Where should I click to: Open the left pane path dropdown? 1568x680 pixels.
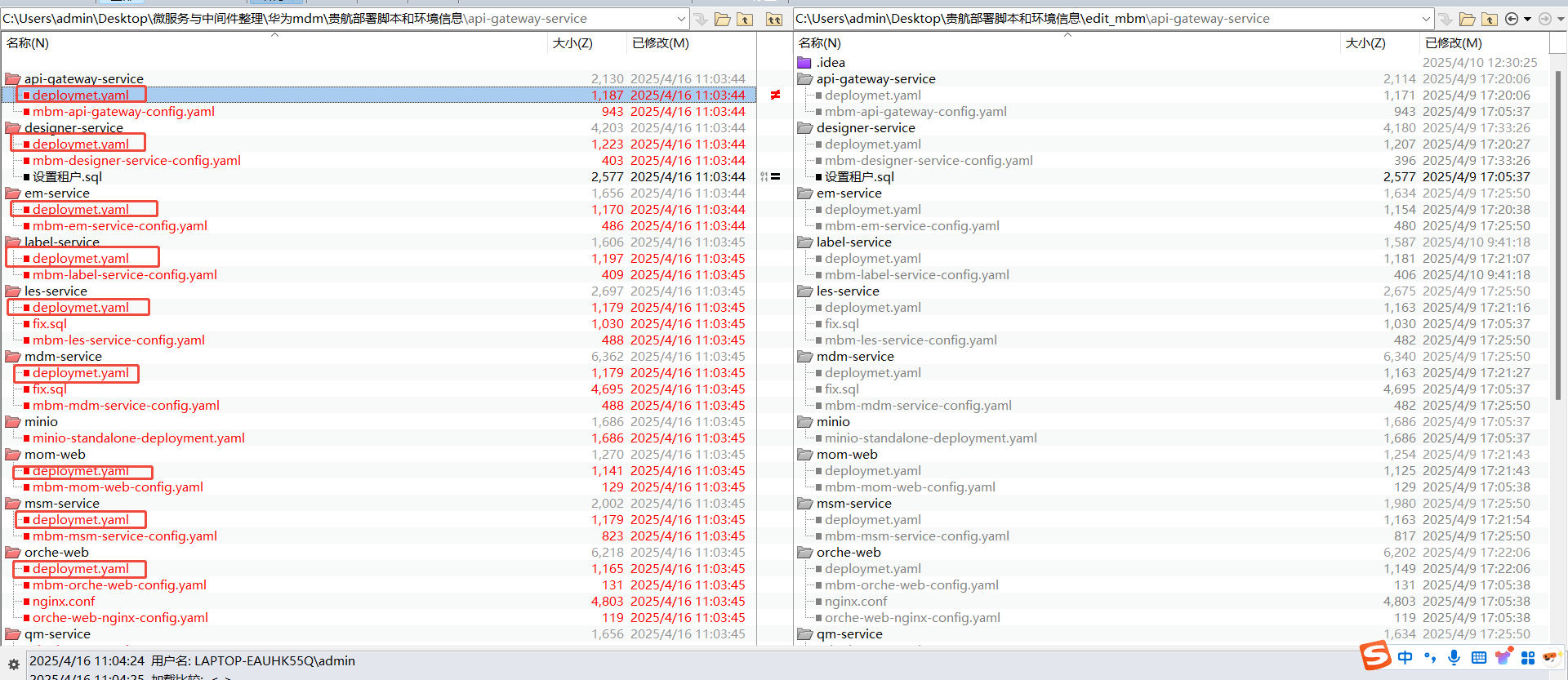pyautogui.click(x=681, y=19)
